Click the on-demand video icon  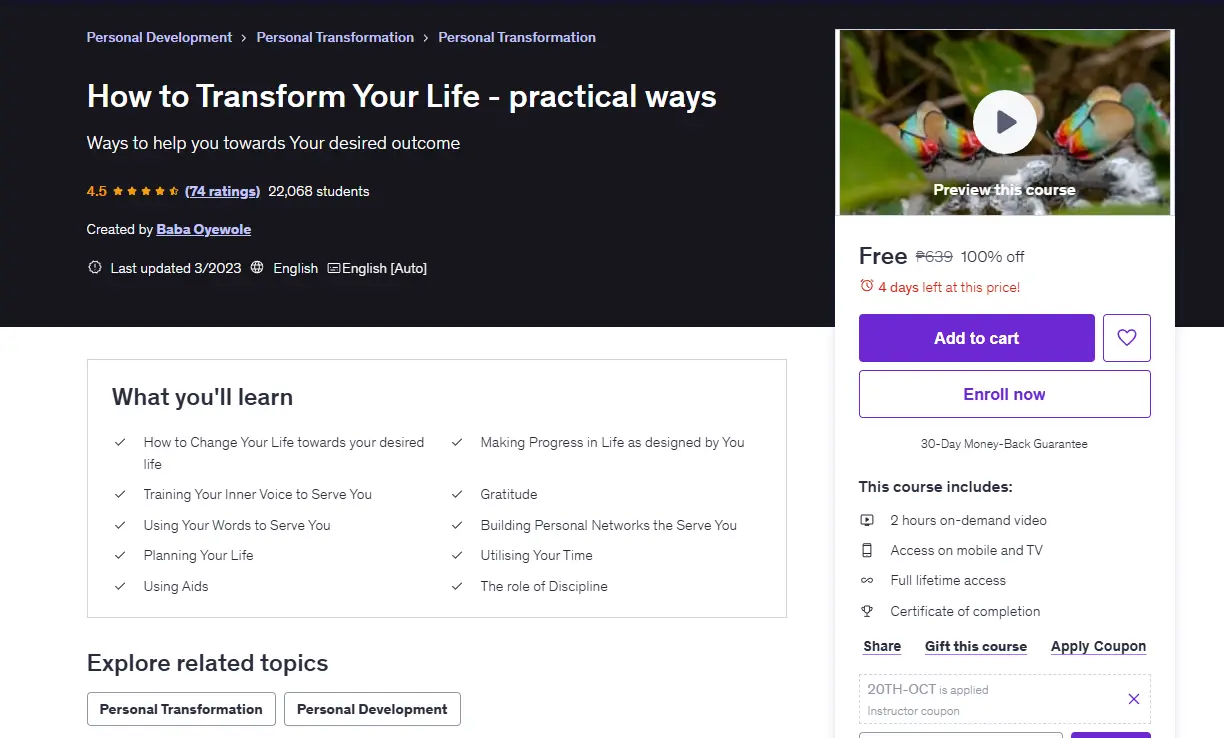click(867, 520)
